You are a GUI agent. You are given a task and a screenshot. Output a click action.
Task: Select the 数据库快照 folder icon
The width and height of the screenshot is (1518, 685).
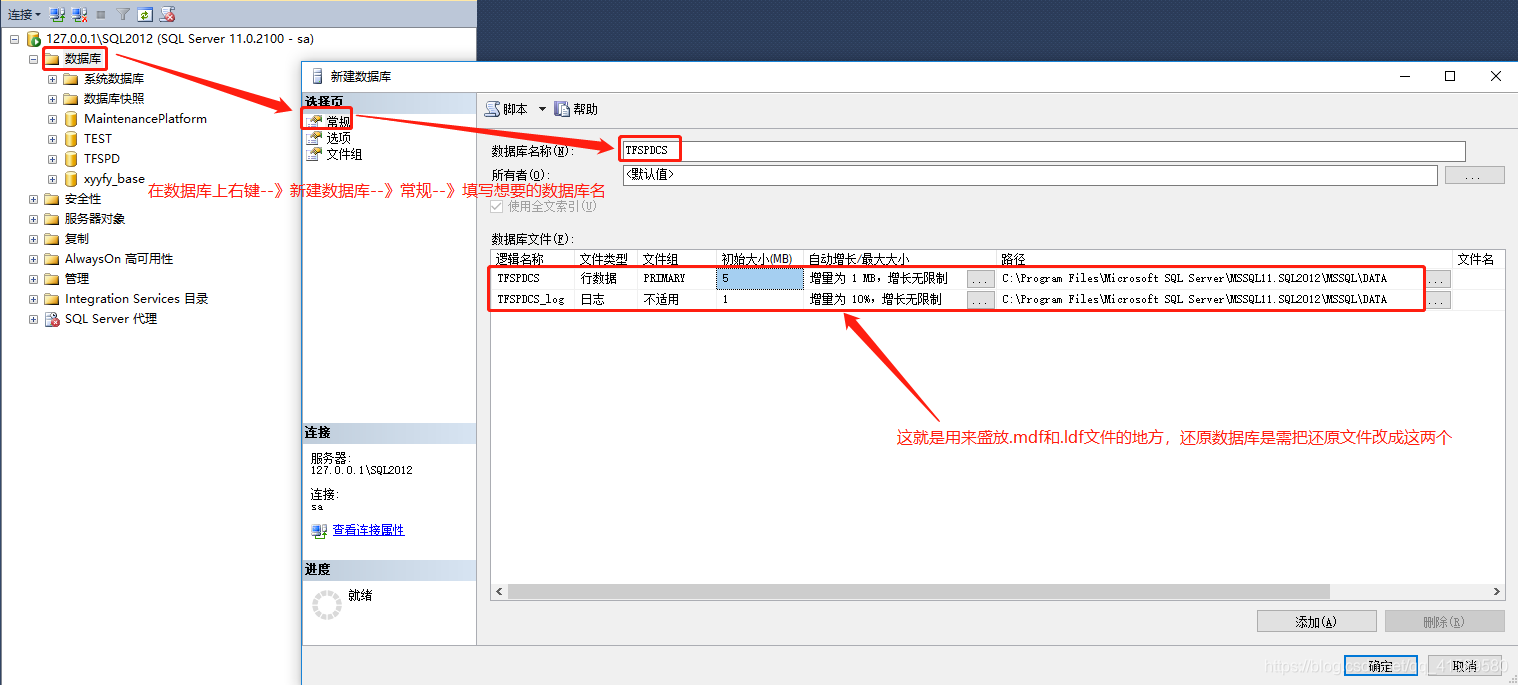point(70,99)
